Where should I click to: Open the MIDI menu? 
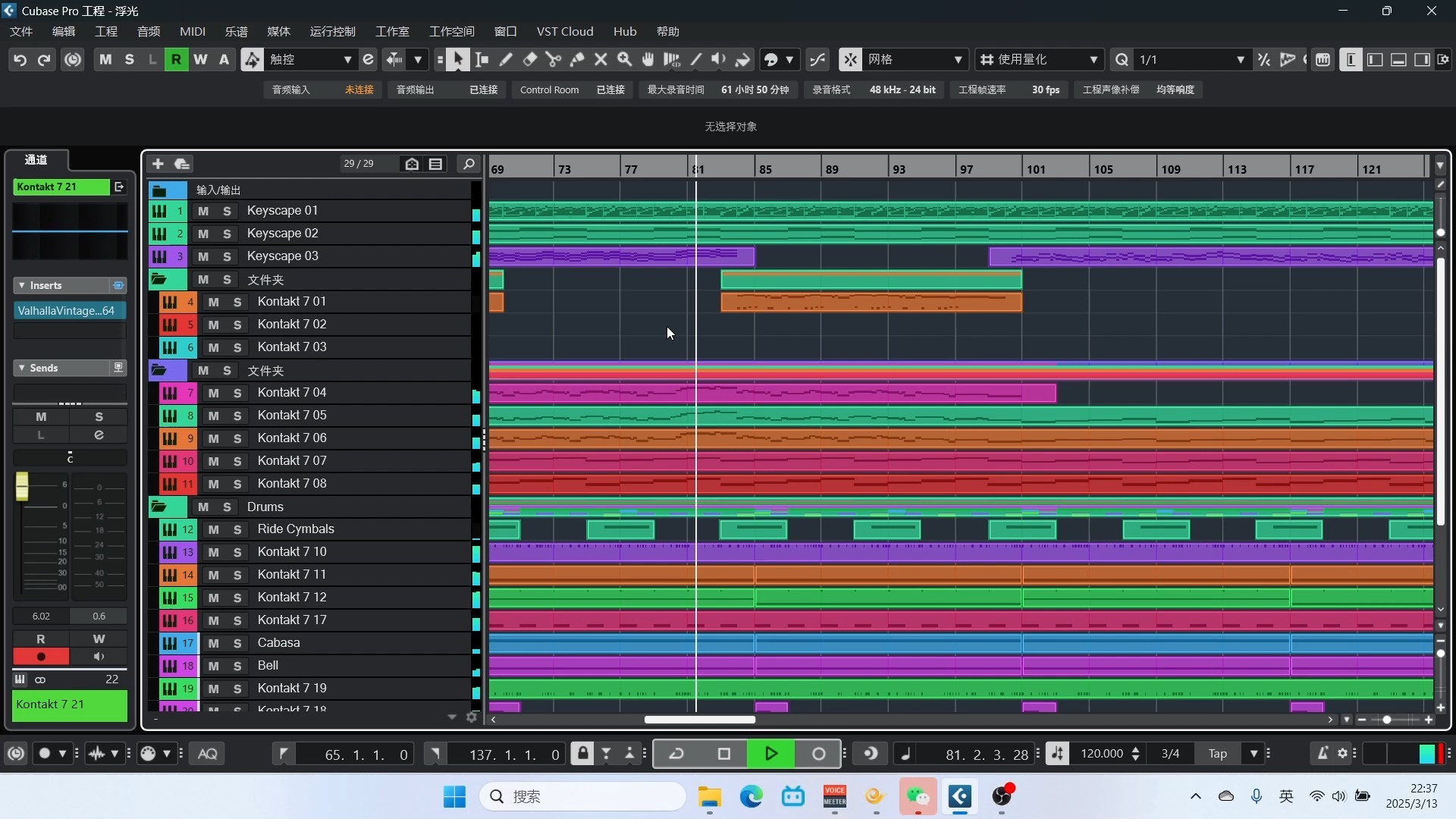(x=192, y=31)
